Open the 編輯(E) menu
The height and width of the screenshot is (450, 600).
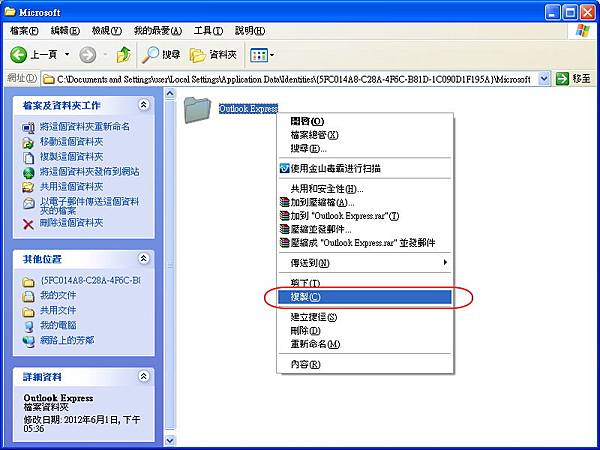[65, 31]
